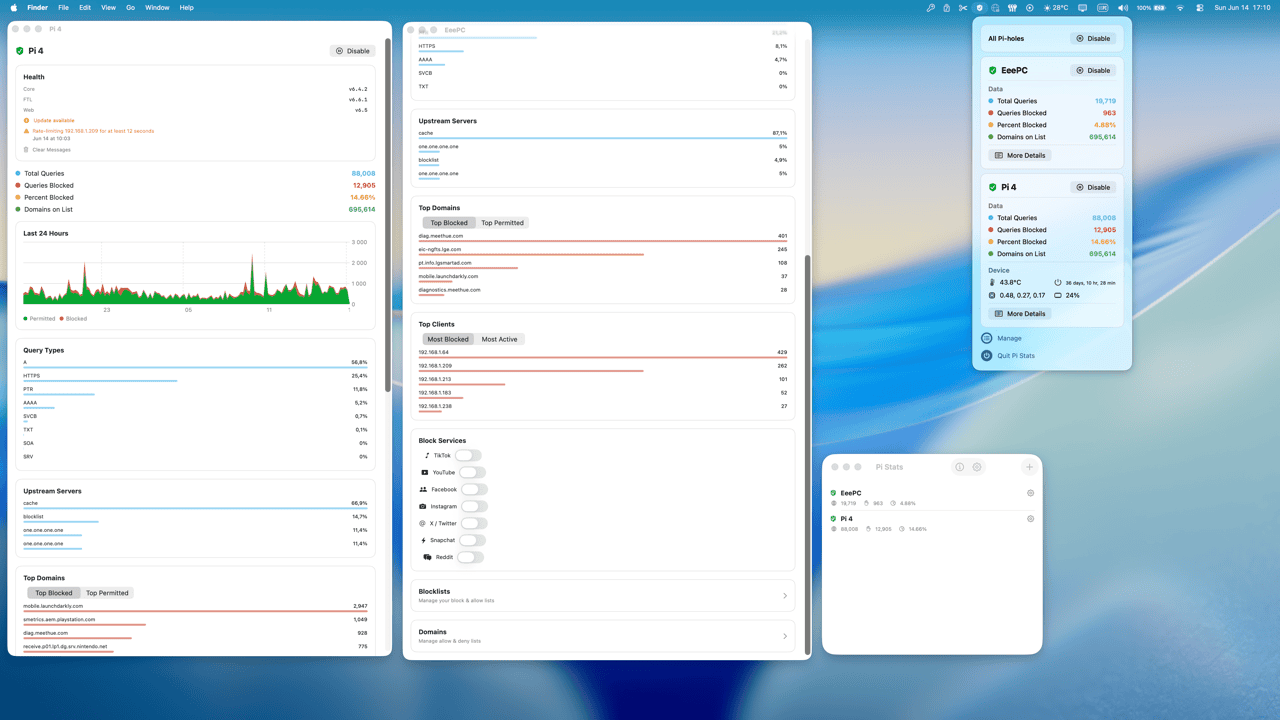Click the green shield in the Pi 4 window header
This screenshot has width=1280, height=720.
coord(19,50)
